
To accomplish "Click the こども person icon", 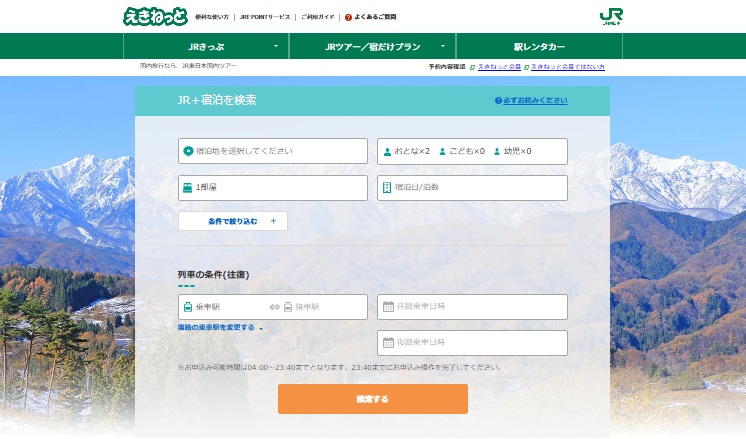I will (x=442, y=152).
